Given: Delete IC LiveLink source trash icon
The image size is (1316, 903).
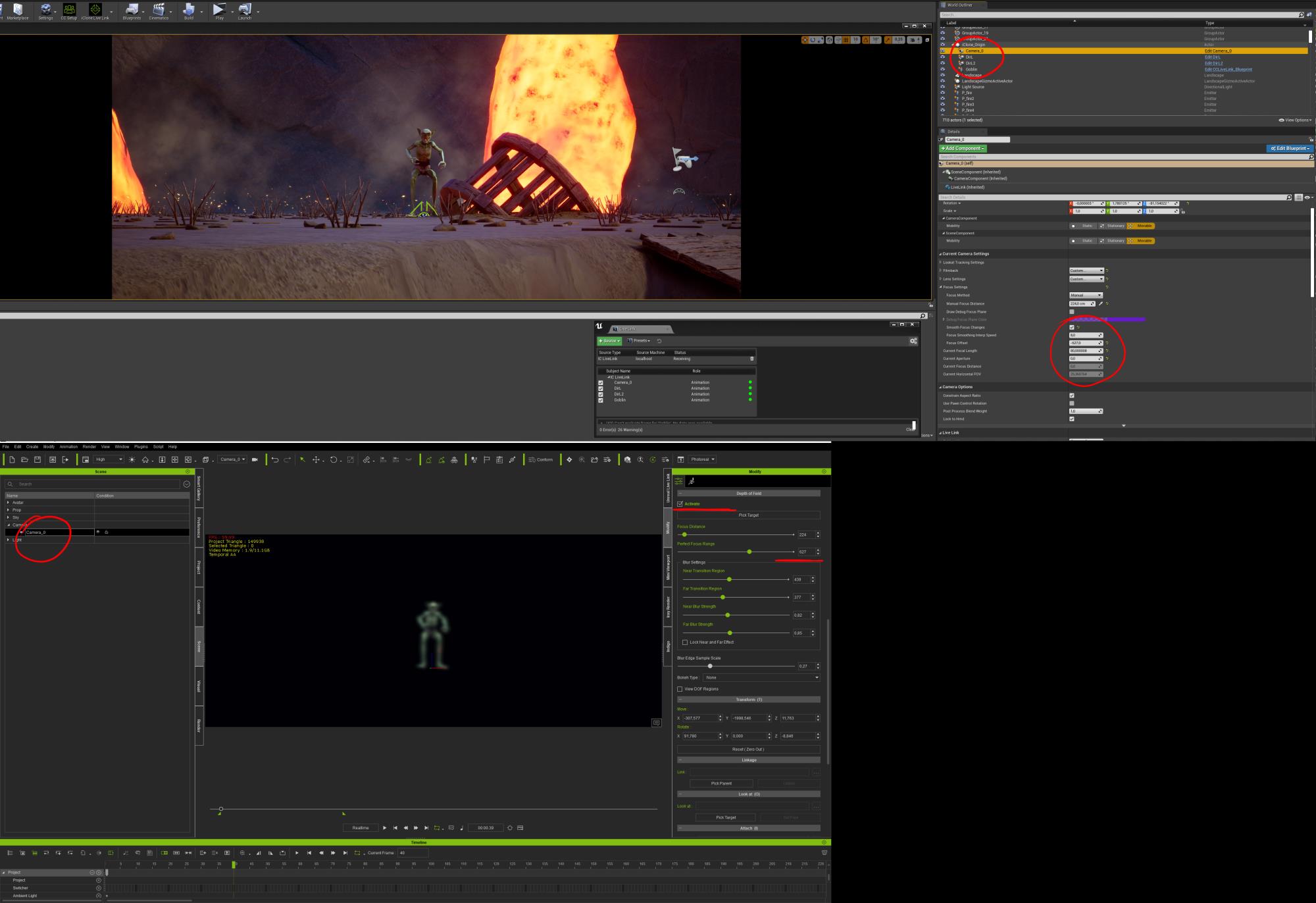Looking at the screenshot, I should [752, 359].
